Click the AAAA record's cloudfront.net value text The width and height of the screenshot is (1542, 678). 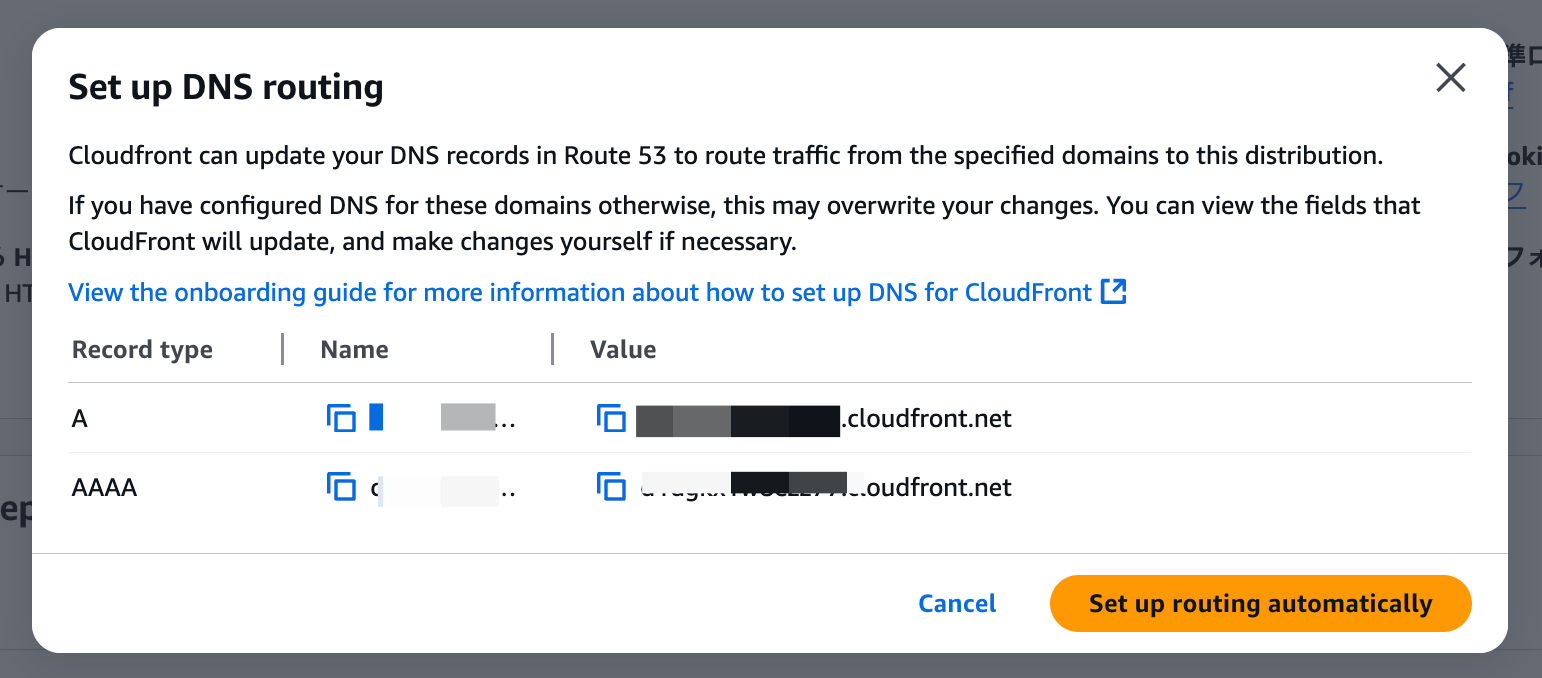pos(824,487)
